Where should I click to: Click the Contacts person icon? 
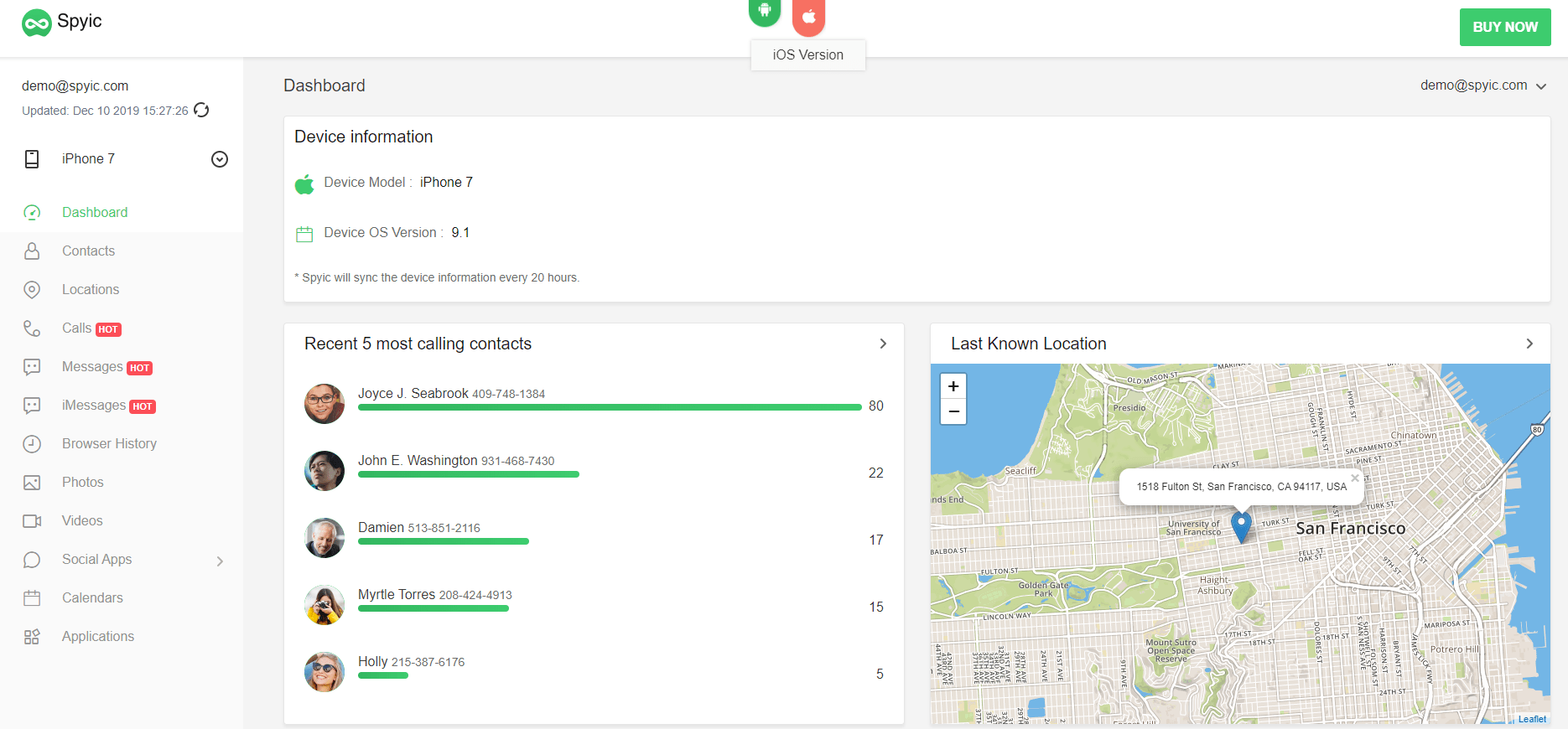click(32, 251)
